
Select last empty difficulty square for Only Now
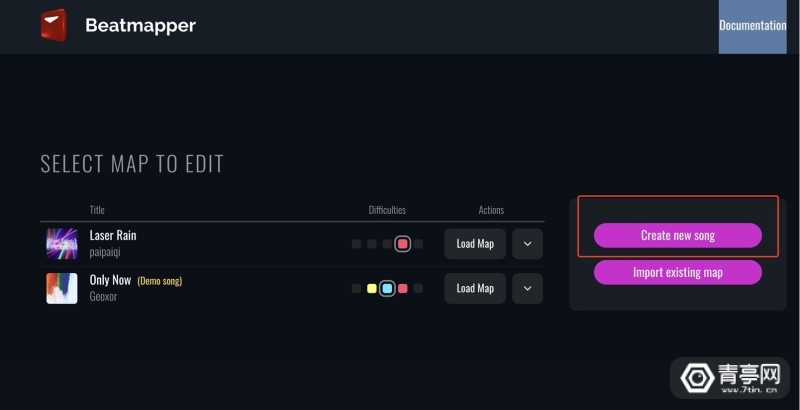[418, 289]
